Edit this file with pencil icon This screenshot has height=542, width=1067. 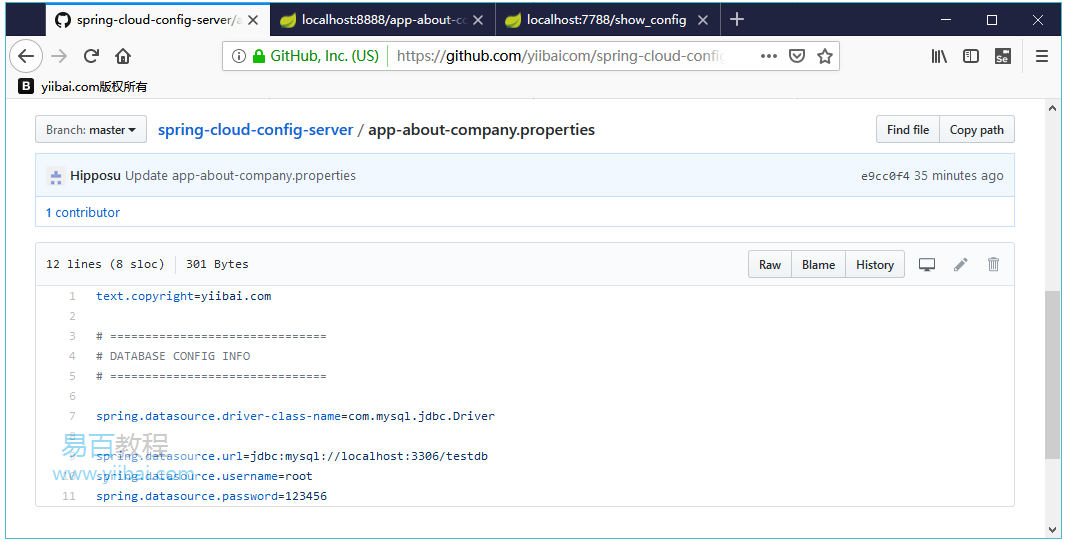tap(960, 265)
